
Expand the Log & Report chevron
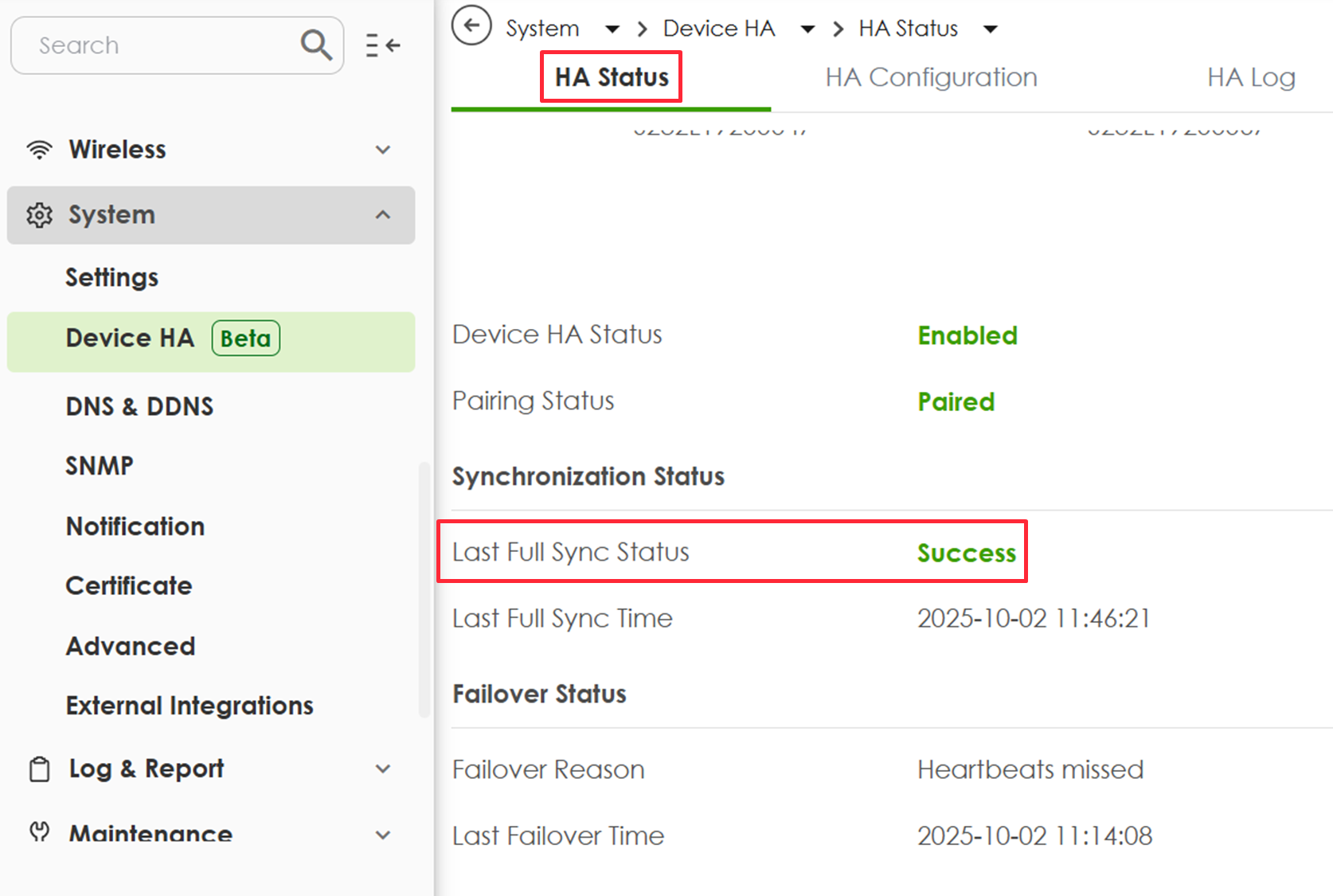click(x=383, y=769)
